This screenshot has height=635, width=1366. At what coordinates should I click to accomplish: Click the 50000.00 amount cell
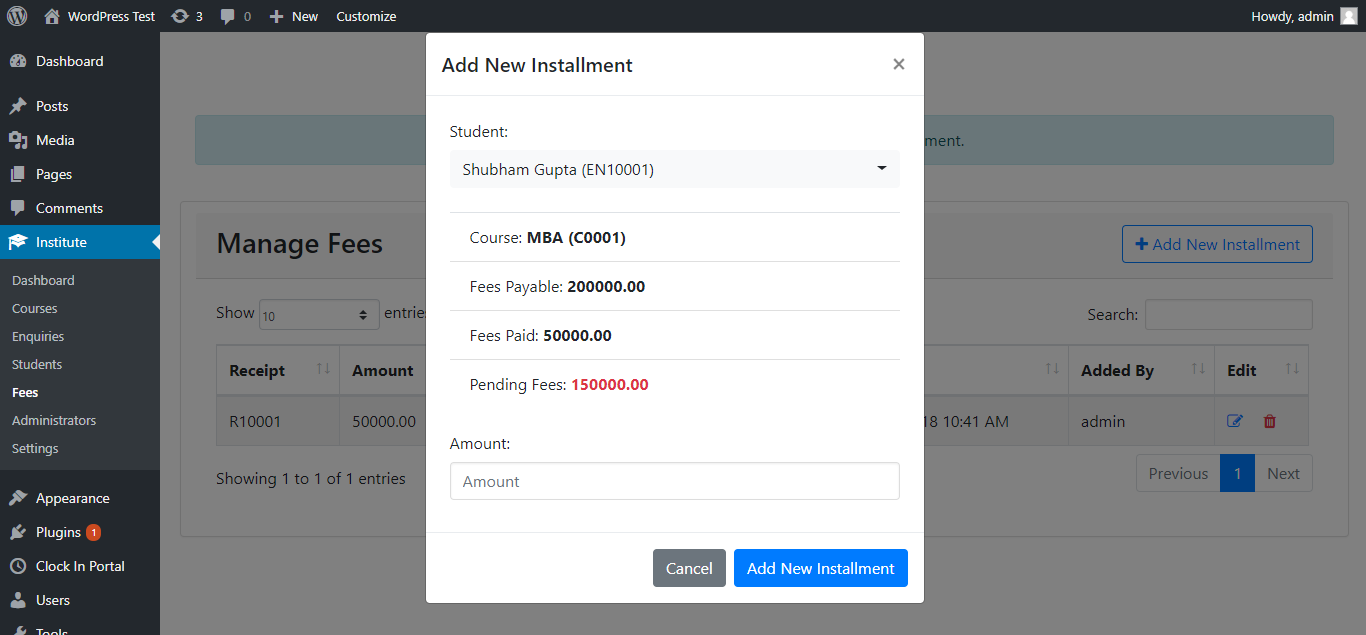tap(384, 421)
